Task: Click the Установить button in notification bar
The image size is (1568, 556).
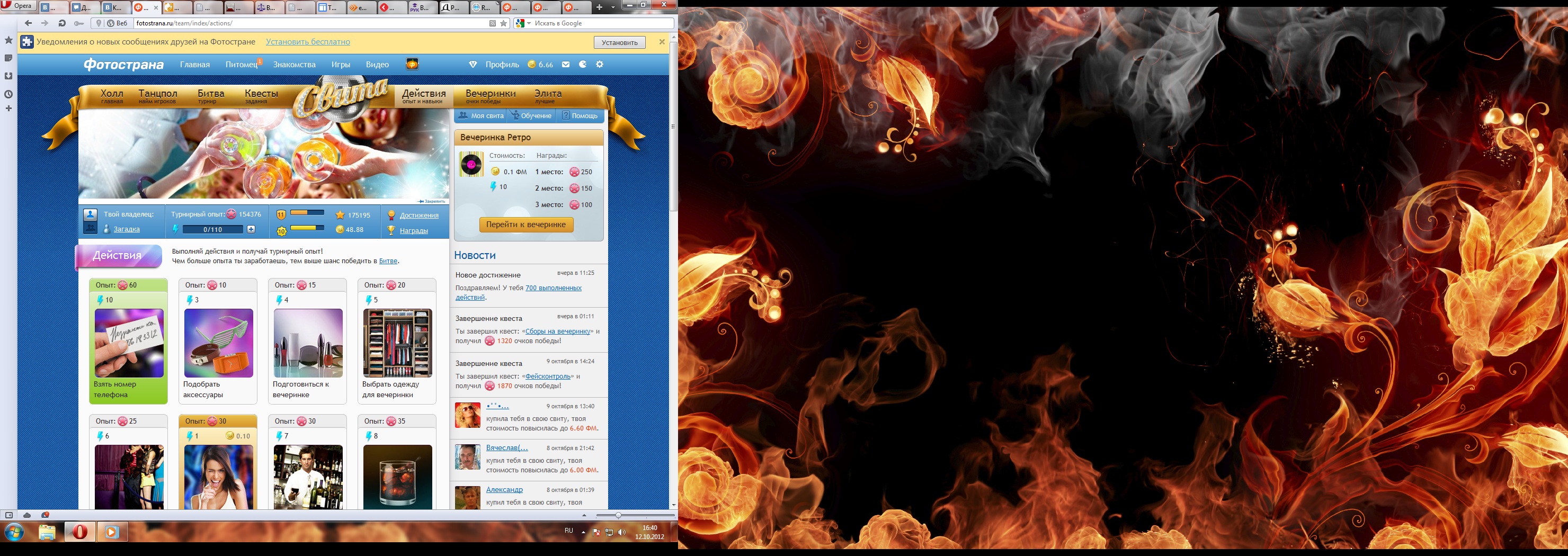Action: coord(620,42)
